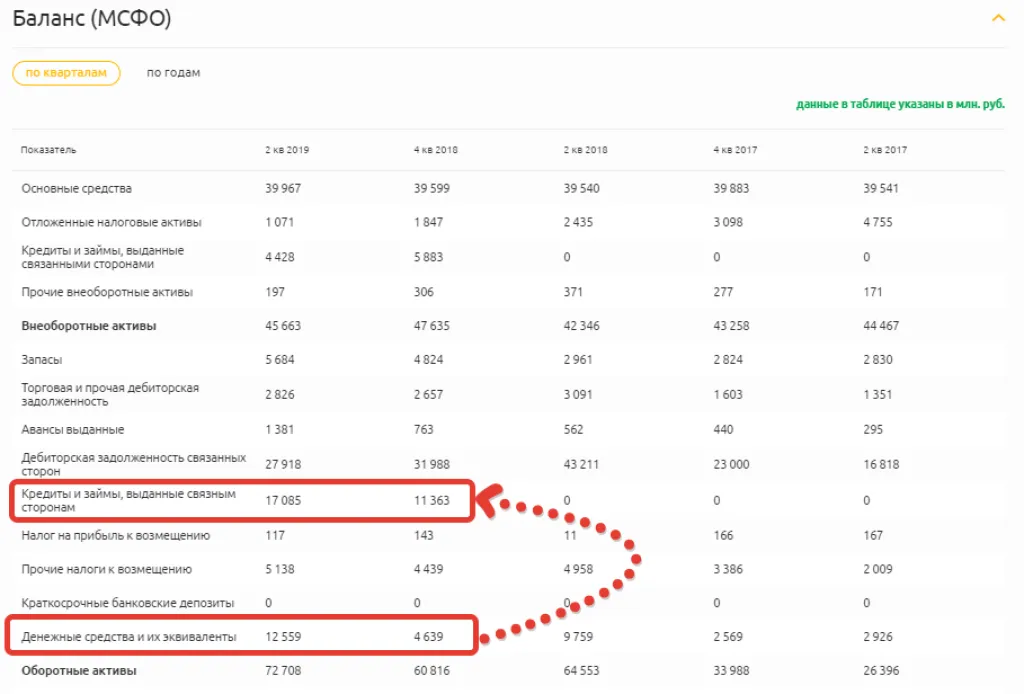Select the 'Основные средства' row label

76,189
